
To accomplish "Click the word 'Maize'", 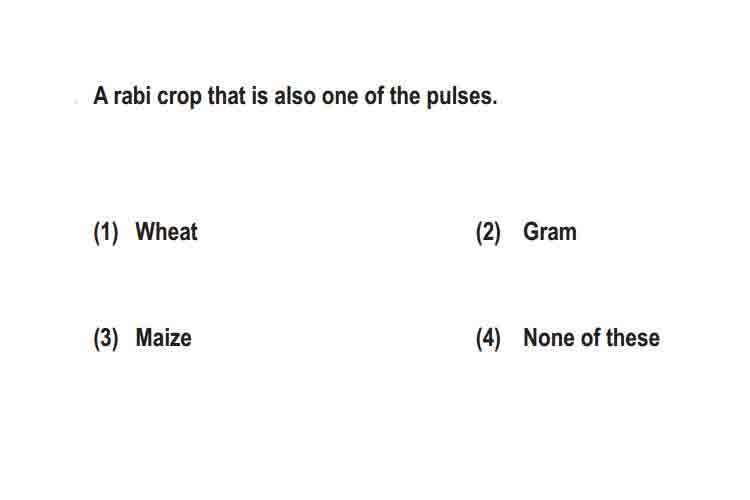I will tap(164, 338).
